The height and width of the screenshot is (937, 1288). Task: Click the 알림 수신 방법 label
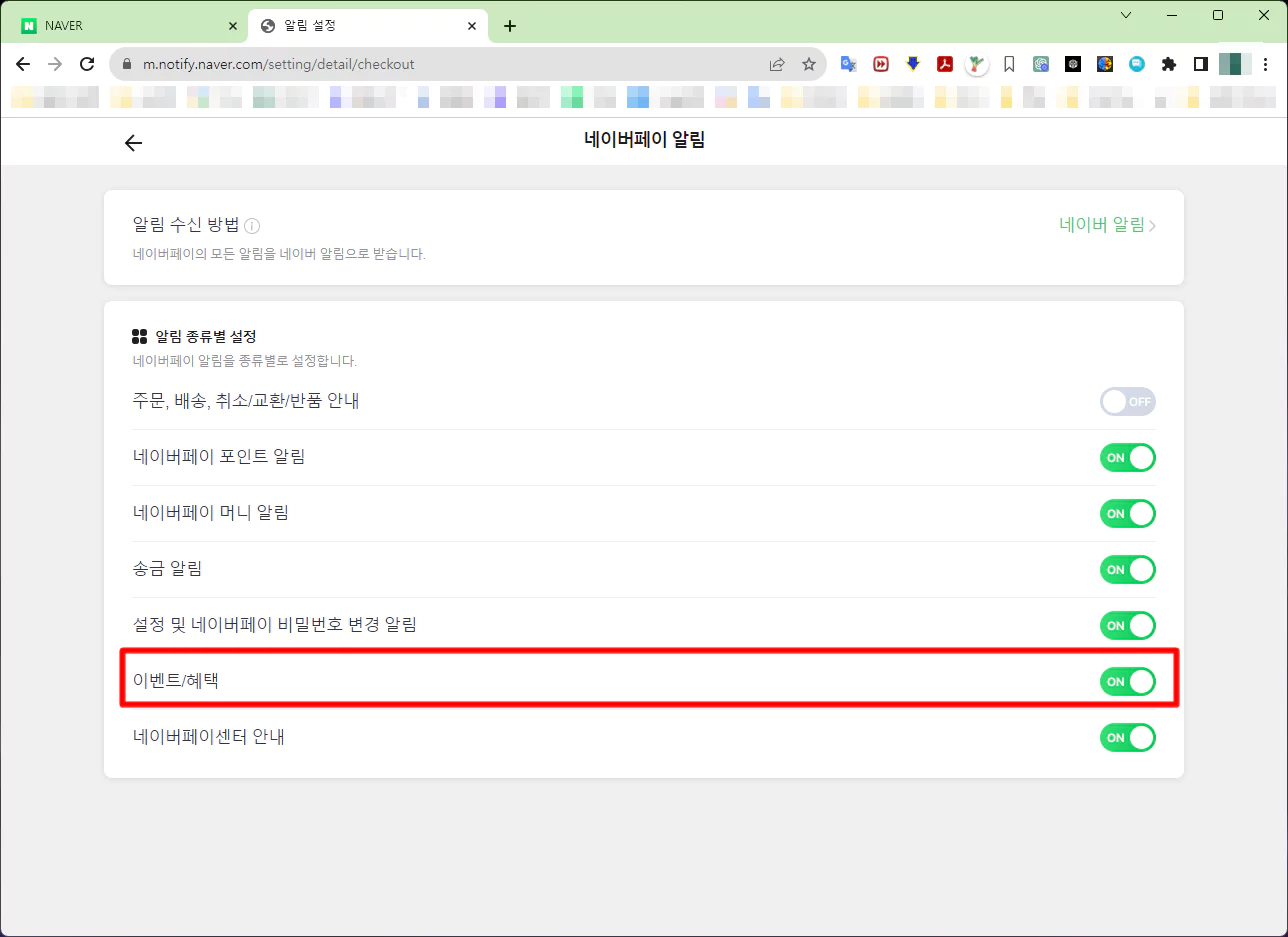point(186,225)
